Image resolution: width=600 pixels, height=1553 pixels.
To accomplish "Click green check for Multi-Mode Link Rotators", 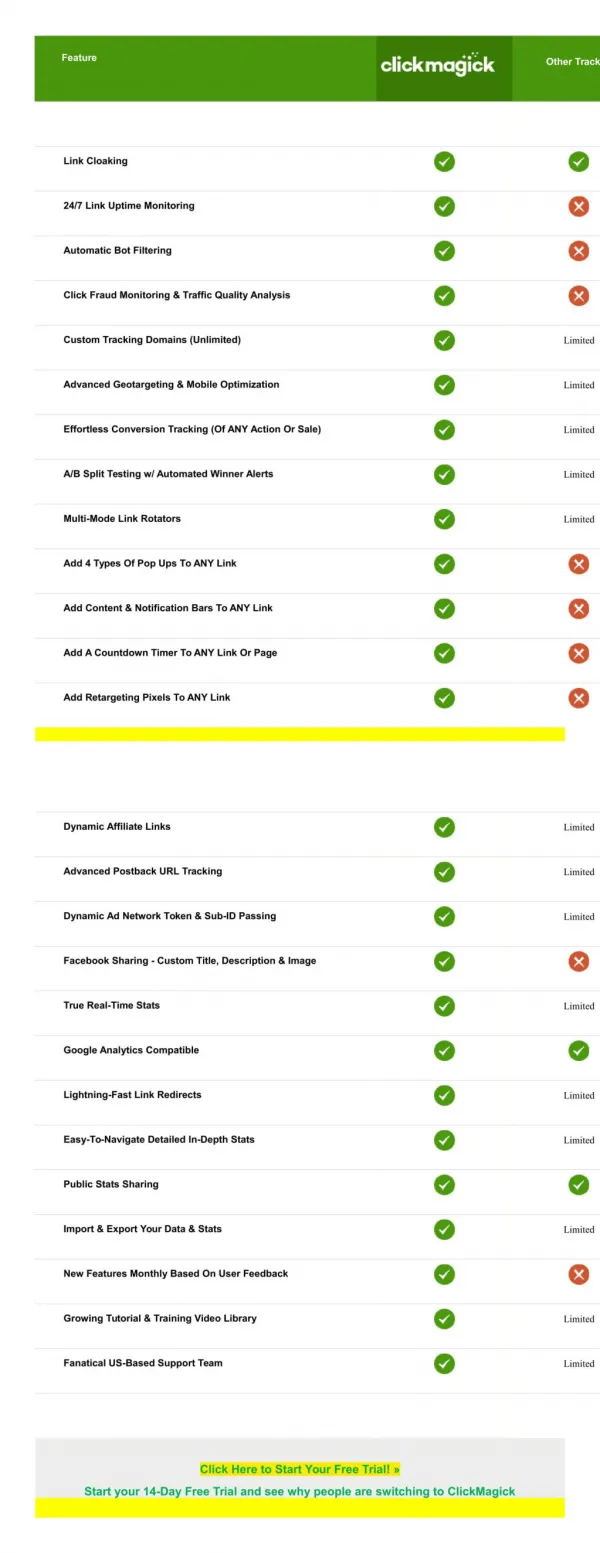I will pyautogui.click(x=444, y=519).
